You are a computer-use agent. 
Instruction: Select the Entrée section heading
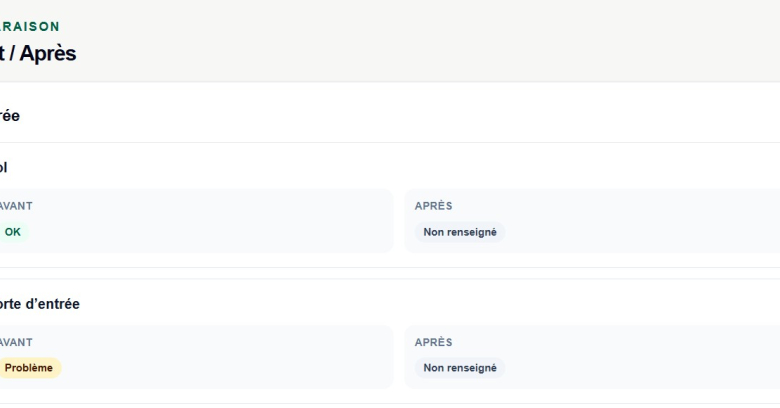click(x=9, y=116)
